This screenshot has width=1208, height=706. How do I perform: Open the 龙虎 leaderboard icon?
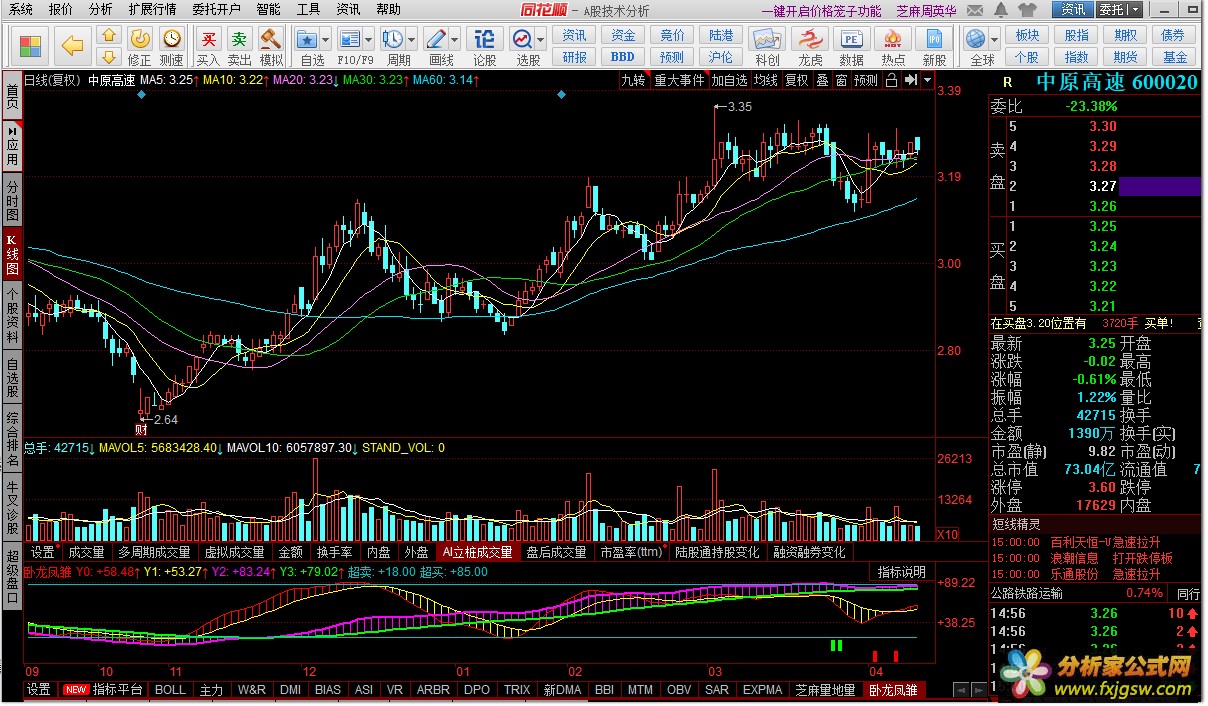click(x=809, y=39)
